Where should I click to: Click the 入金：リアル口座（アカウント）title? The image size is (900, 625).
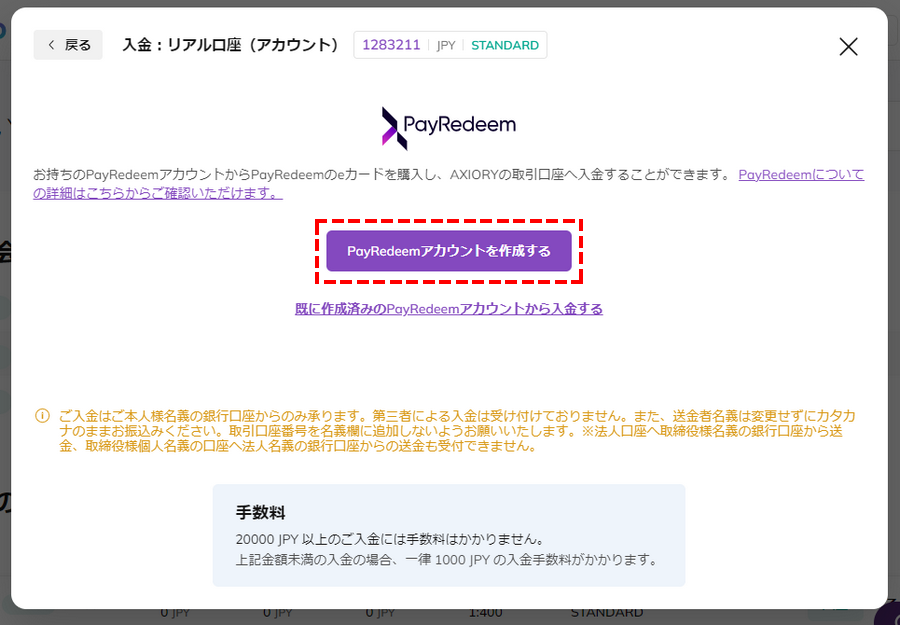[231, 45]
